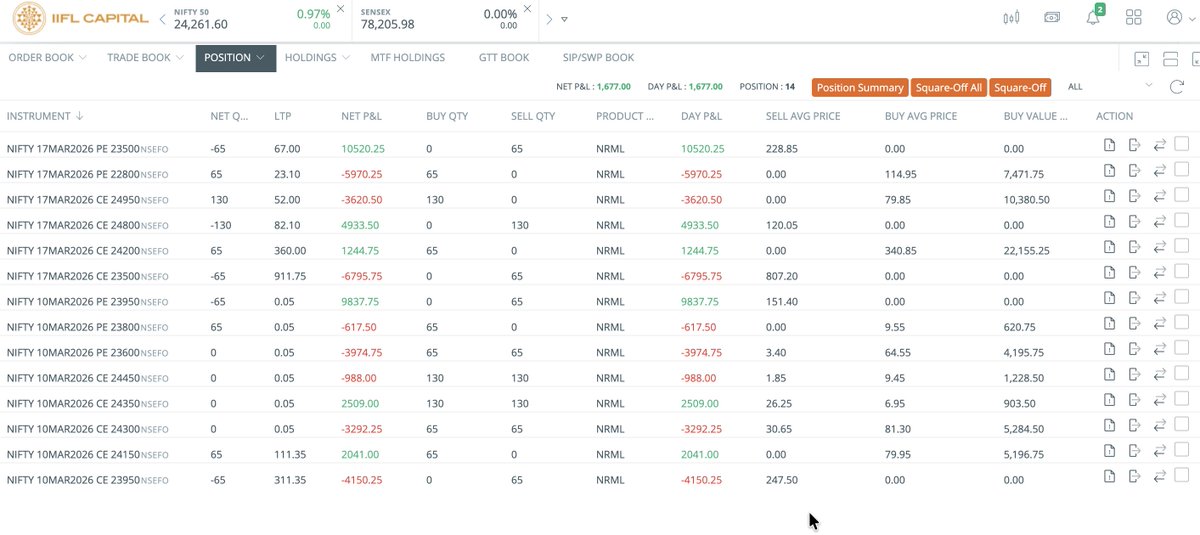Tick checkbox for NIFTY 17MAR2026 CE 24950
This screenshot has width=1200, height=535.
click(1182, 194)
